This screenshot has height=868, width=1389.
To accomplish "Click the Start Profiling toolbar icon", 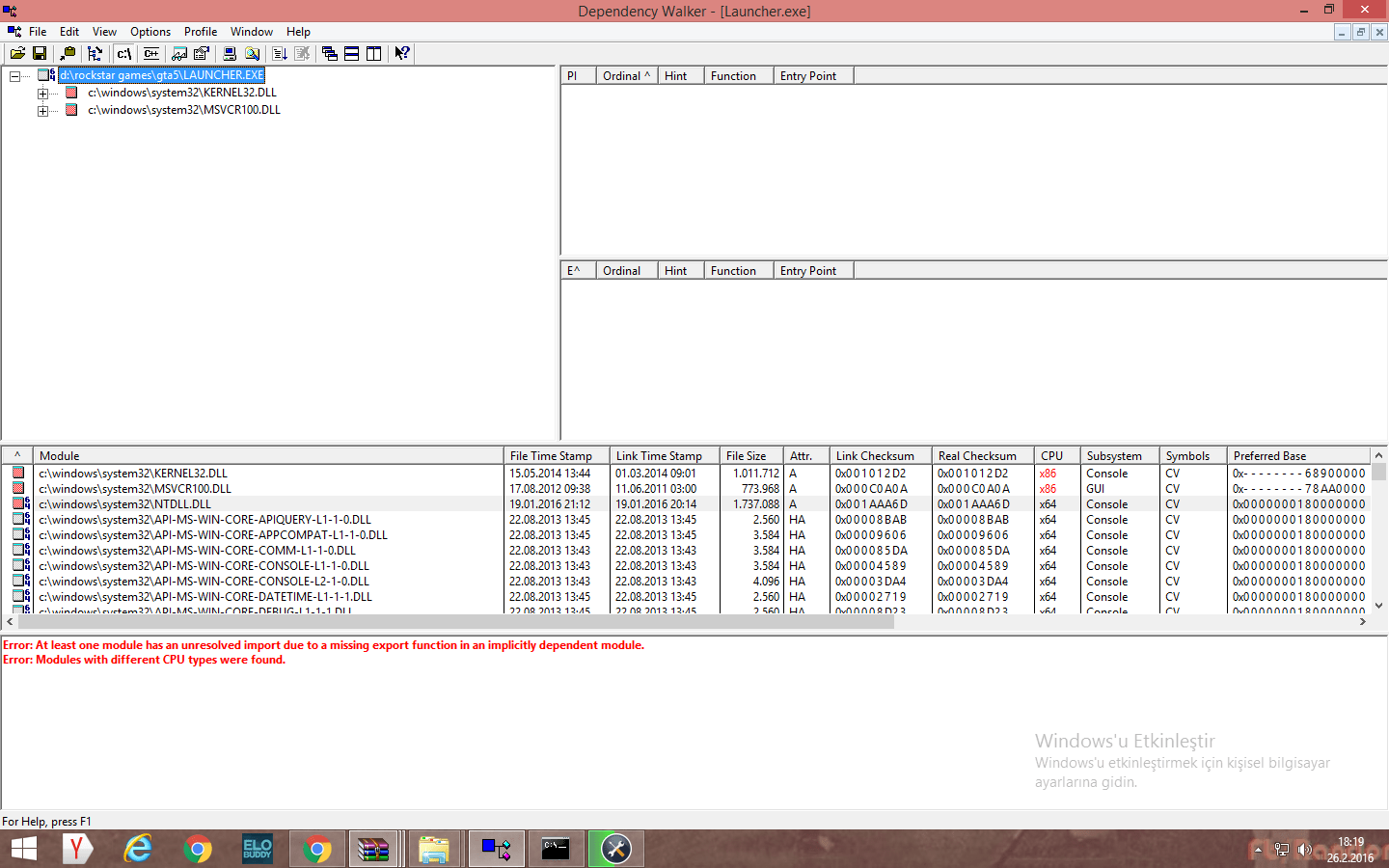I will coord(280,54).
